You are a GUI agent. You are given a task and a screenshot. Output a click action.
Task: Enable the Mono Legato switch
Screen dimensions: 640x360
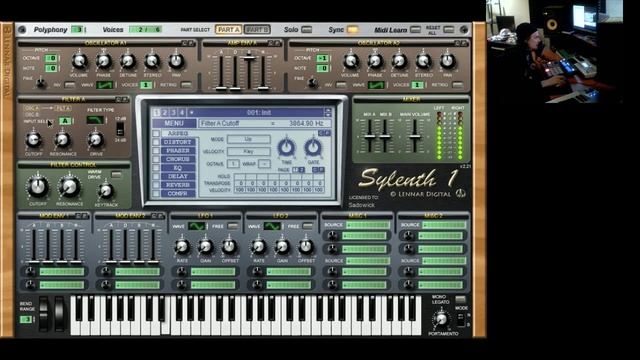[460, 299]
